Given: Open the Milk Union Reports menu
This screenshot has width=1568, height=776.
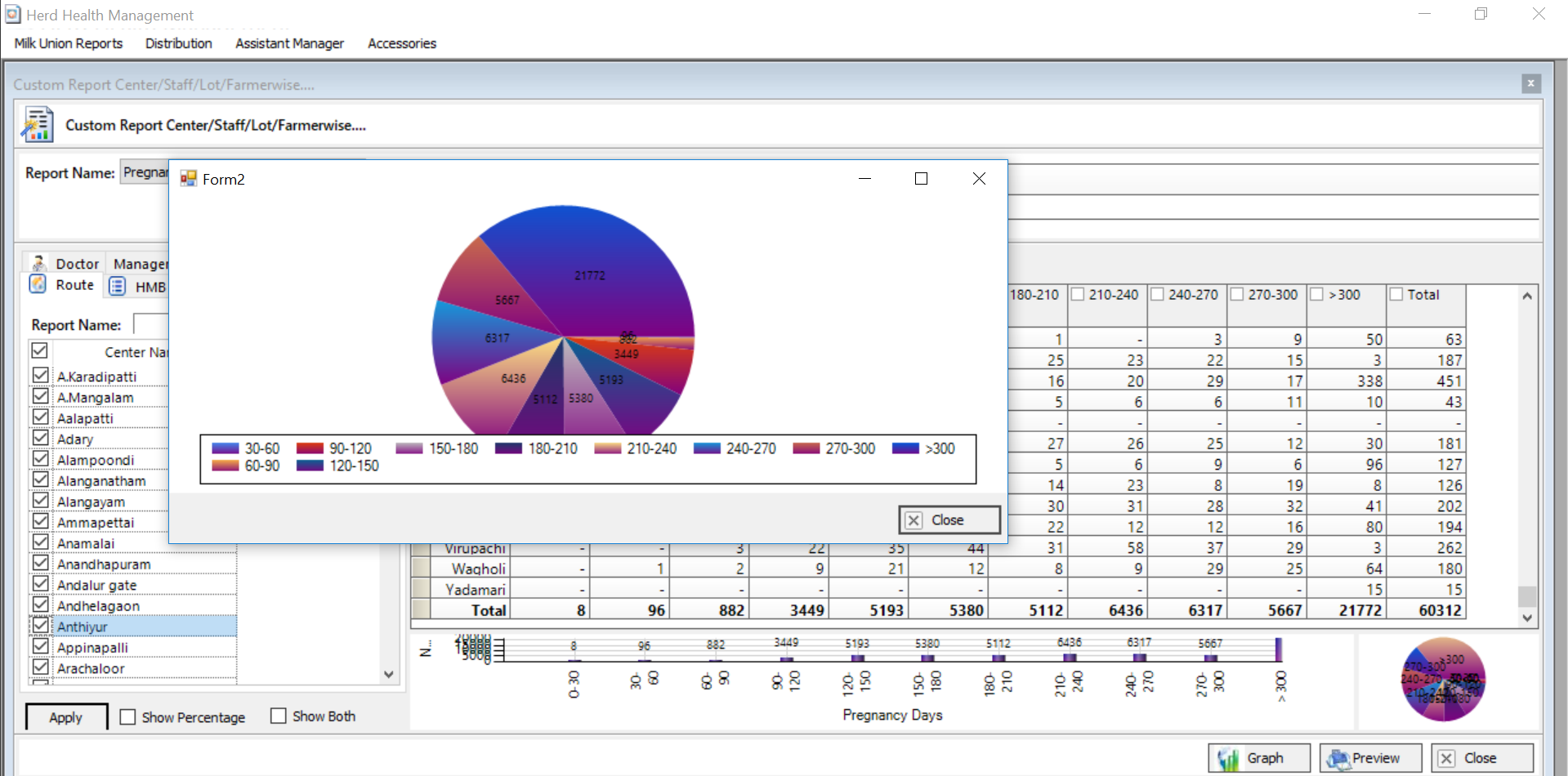Looking at the screenshot, I should (69, 43).
